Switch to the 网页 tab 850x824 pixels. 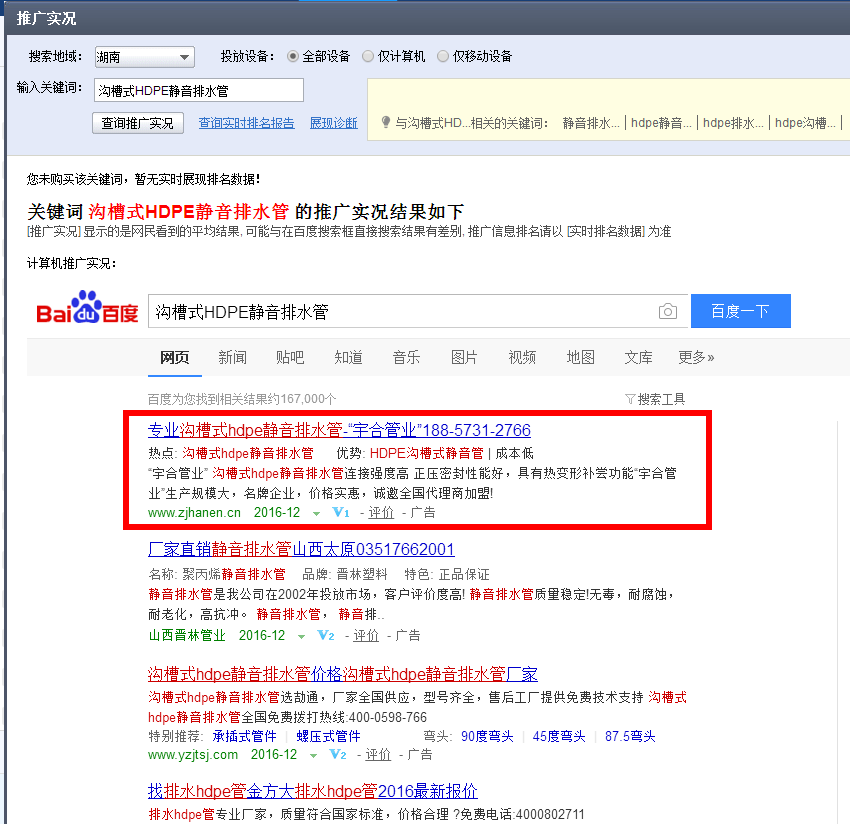pos(175,357)
